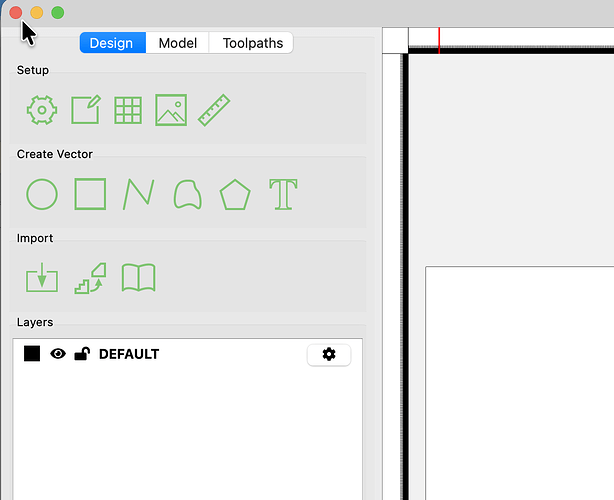Image resolution: width=614 pixels, height=500 pixels.
Task: Switch to the Toolpaths tab
Action: tap(253, 43)
